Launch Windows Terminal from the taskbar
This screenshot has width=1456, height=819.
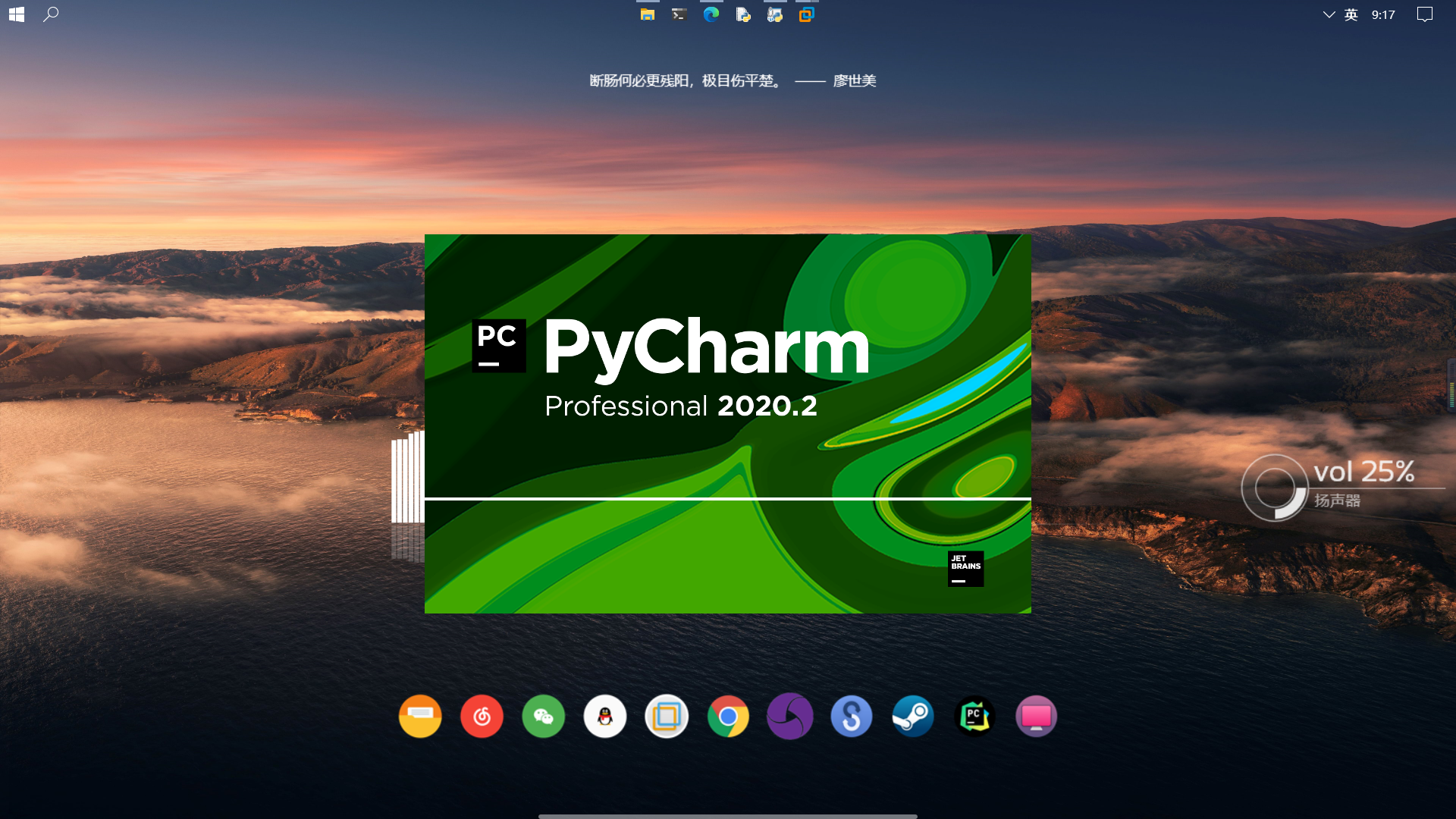coord(679,14)
